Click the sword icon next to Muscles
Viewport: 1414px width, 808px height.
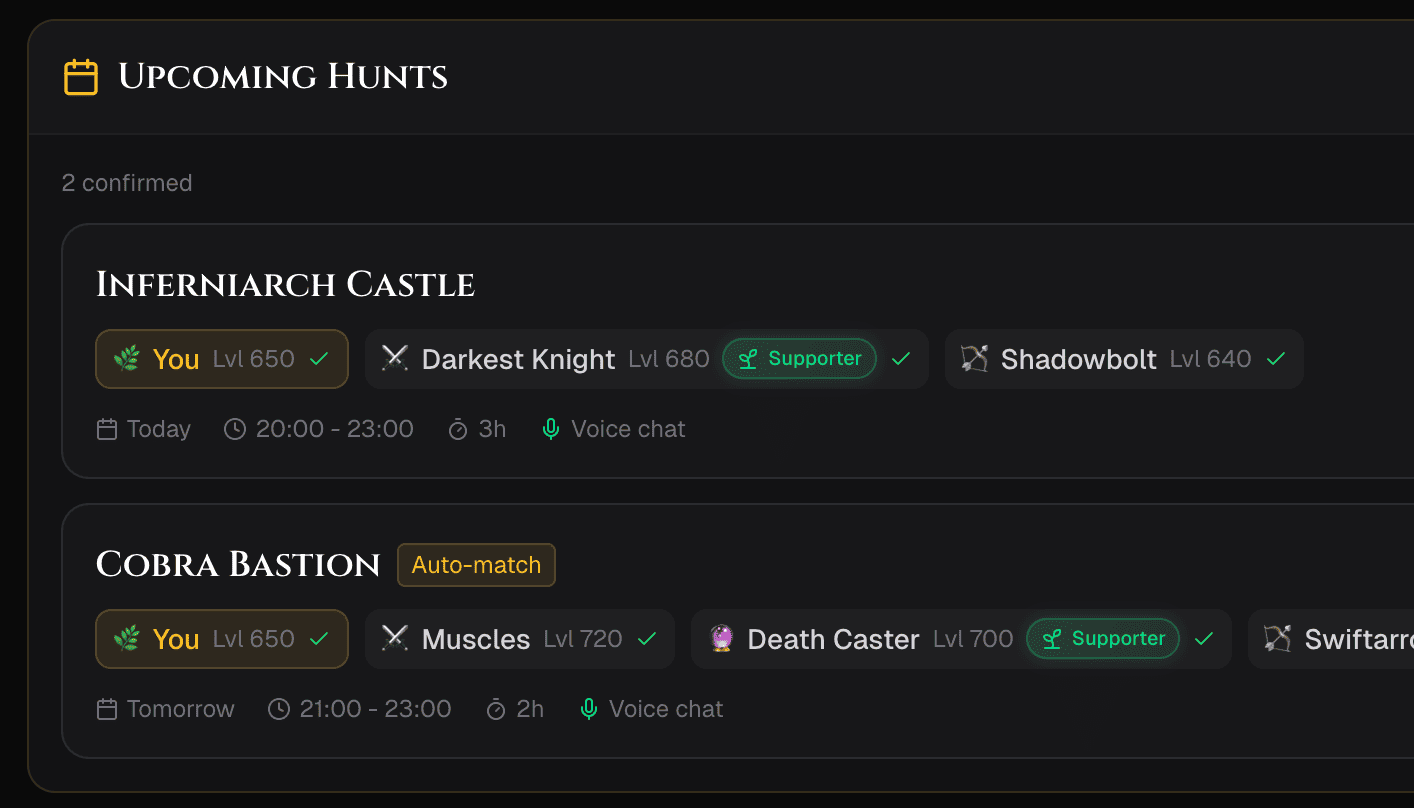pyautogui.click(x=393, y=638)
